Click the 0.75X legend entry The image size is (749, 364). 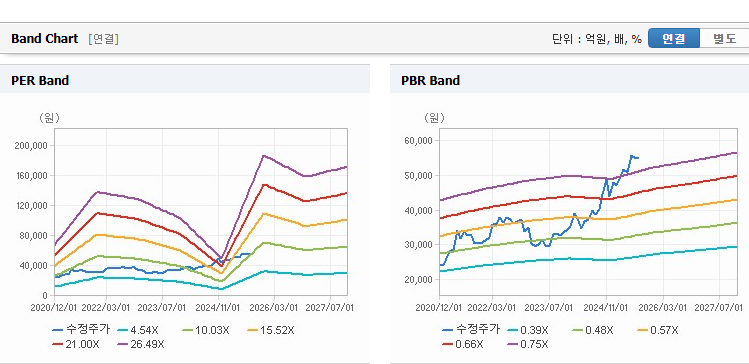528,344
